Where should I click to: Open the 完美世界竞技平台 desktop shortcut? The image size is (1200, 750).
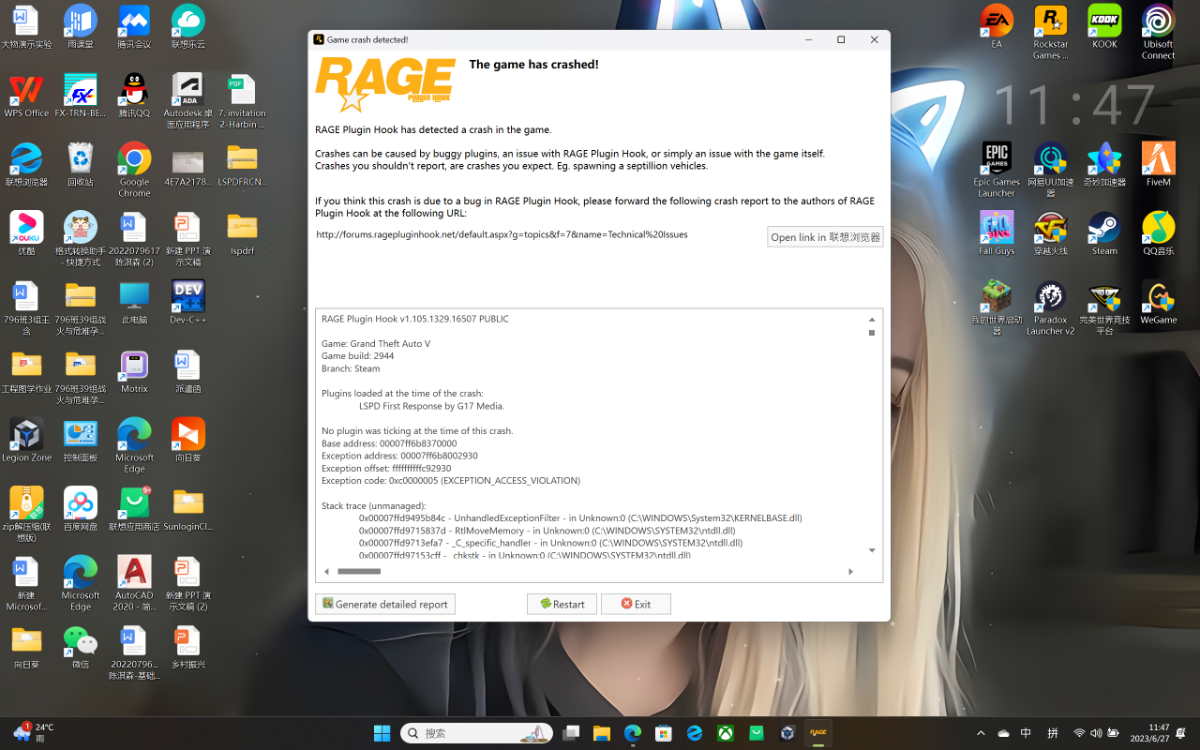point(1104,308)
